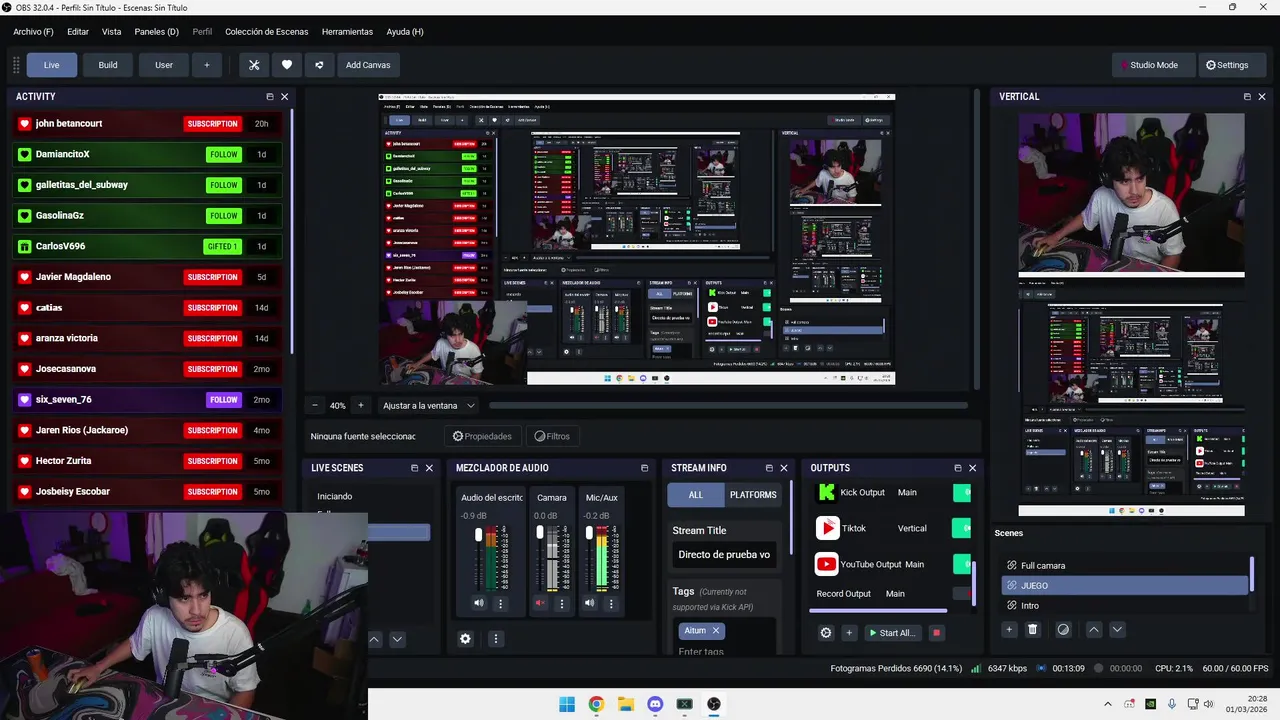Float the Activity panel using its dock icon
The width and height of the screenshot is (1280, 720).
coord(270,97)
